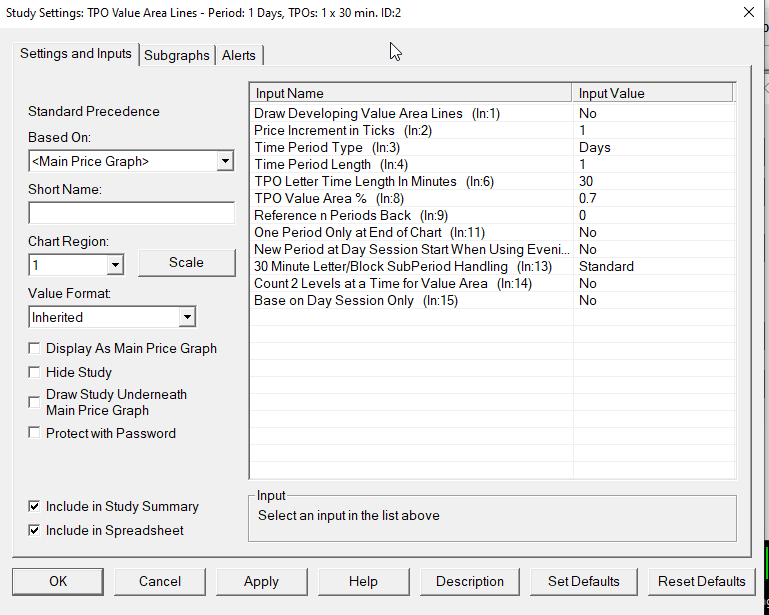Click the OK button

pyautogui.click(x=58, y=581)
